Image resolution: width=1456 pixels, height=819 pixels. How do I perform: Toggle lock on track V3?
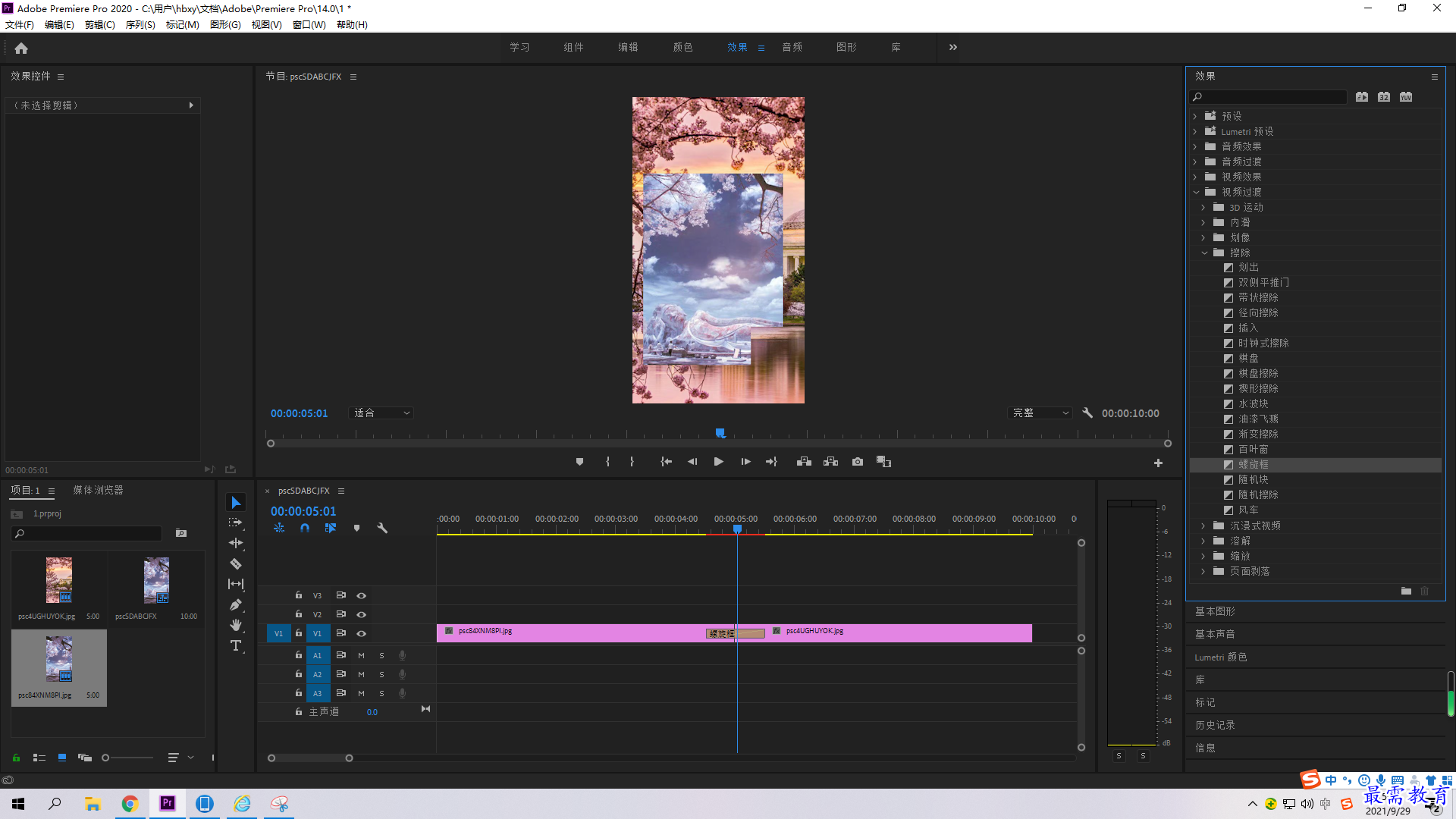point(299,595)
